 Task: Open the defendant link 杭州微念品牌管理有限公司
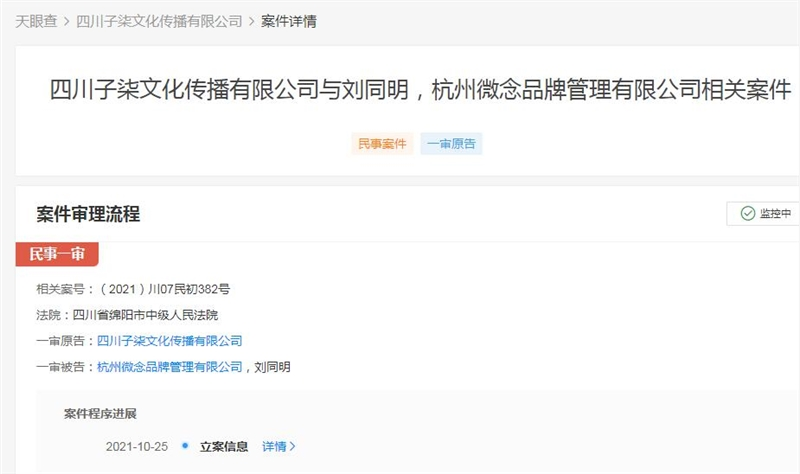click(169, 367)
